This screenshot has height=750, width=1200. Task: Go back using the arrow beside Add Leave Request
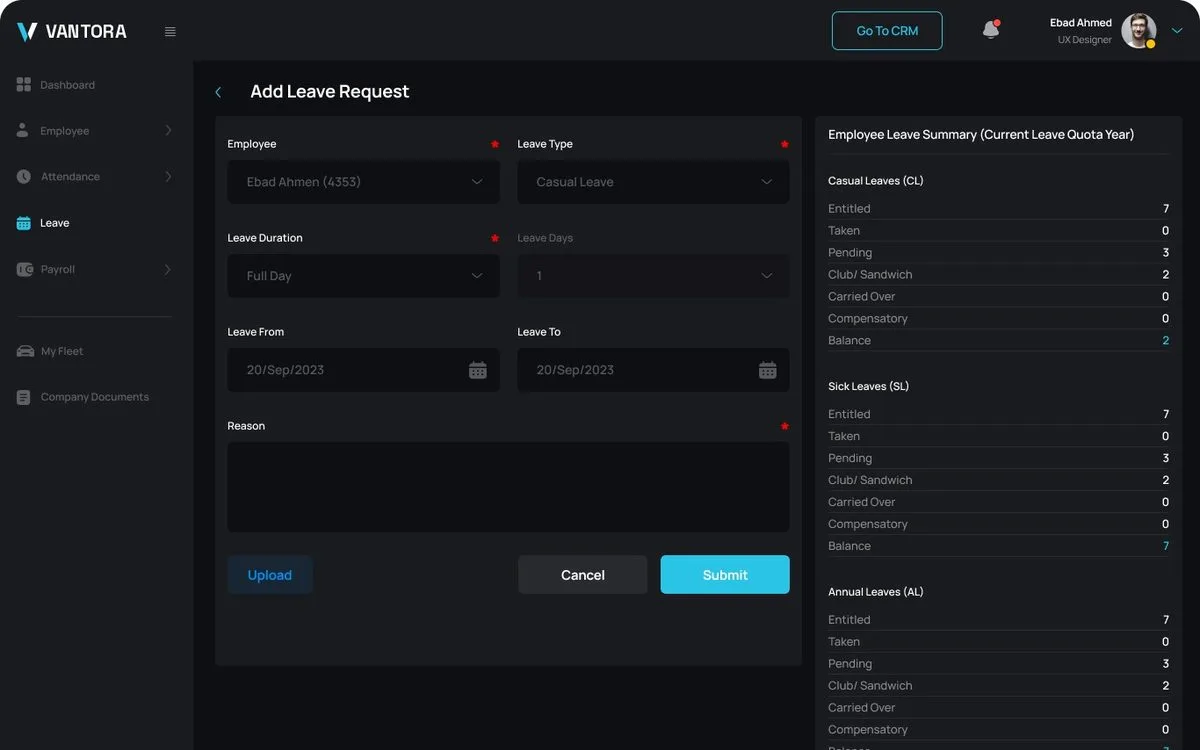(x=218, y=92)
